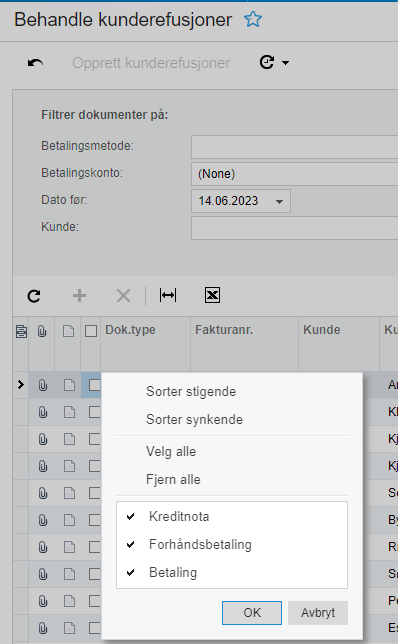Click the notes column header icon
The width and height of the screenshot is (398, 644).
68,331
